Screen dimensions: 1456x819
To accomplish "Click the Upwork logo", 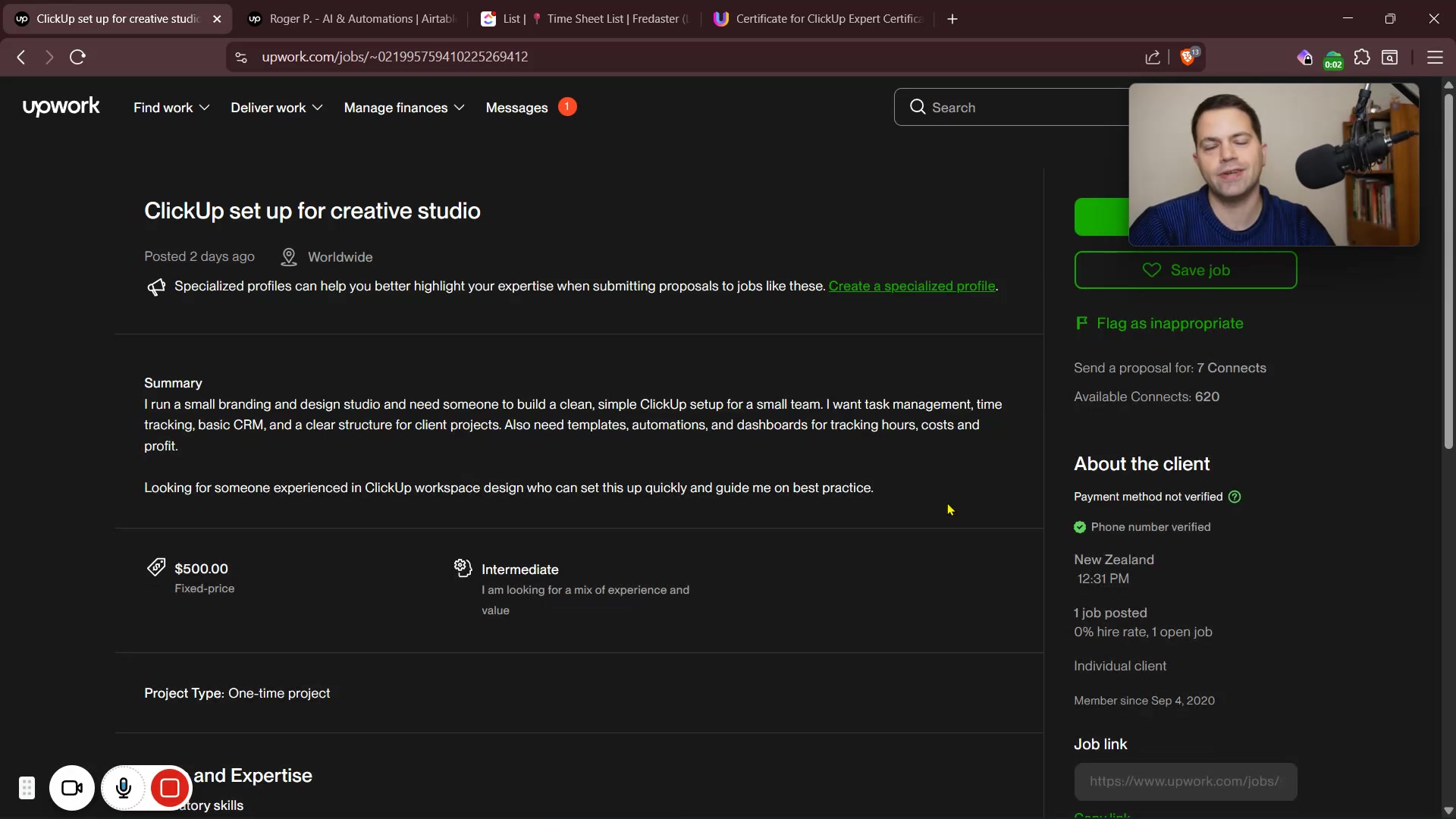I will (61, 107).
